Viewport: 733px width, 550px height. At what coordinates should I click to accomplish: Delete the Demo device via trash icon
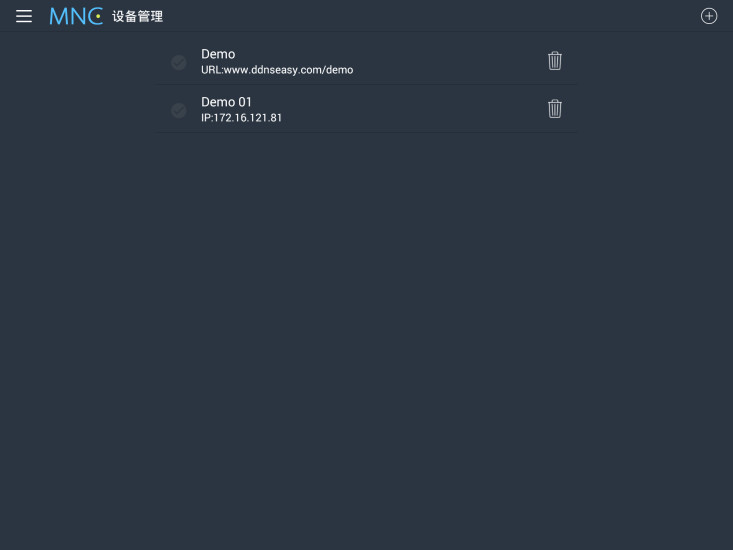[554, 61]
